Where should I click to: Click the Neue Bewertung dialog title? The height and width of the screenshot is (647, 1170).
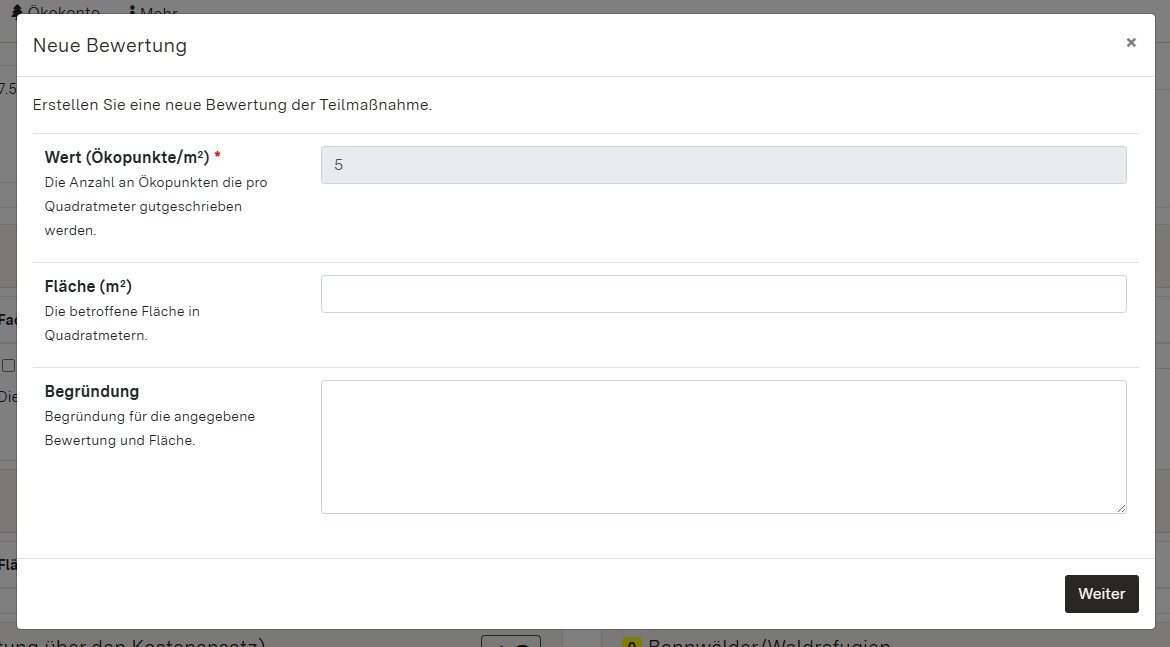pyautogui.click(x=110, y=45)
